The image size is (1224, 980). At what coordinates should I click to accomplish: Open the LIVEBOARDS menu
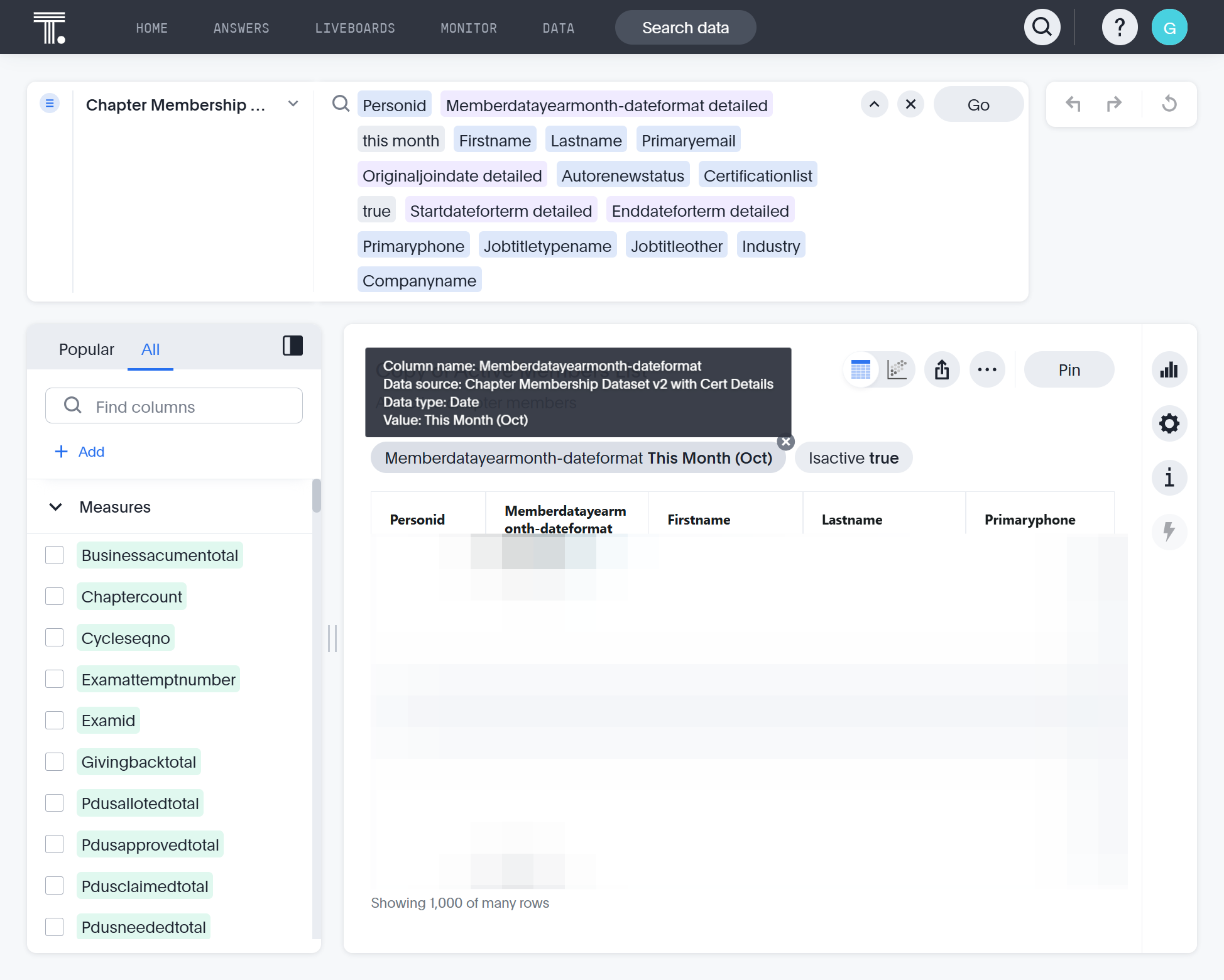(355, 28)
